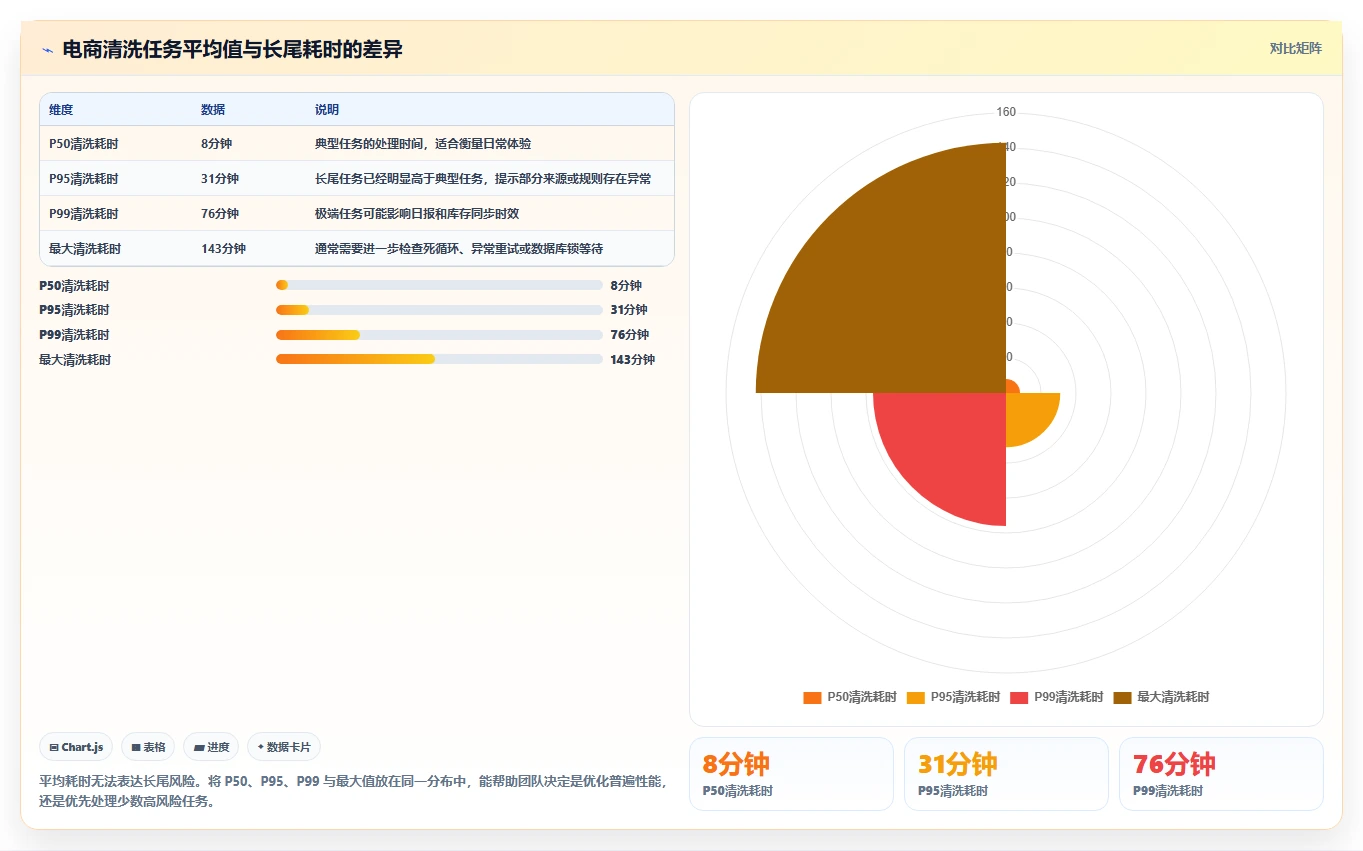Click the 143分钟 value beside progress bar
Image resolution: width=1363 pixels, height=851 pixels.
[632, 360]
